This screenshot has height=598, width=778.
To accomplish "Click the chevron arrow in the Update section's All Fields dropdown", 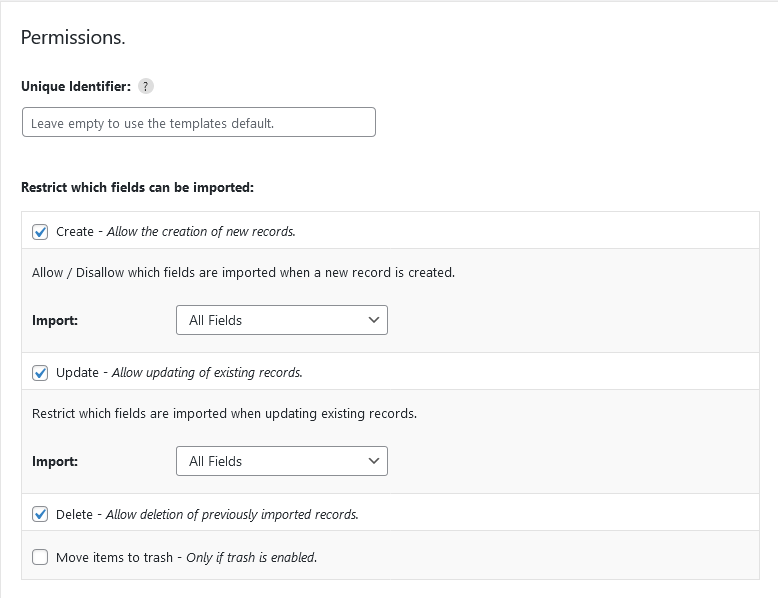I will coord(374,461).
